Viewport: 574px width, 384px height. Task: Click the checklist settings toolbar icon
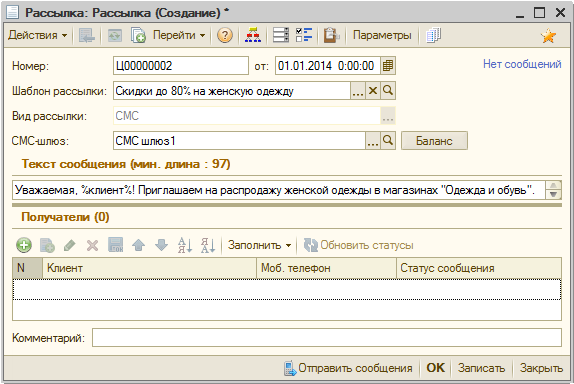pyautogui.click(x=304, y=36)
